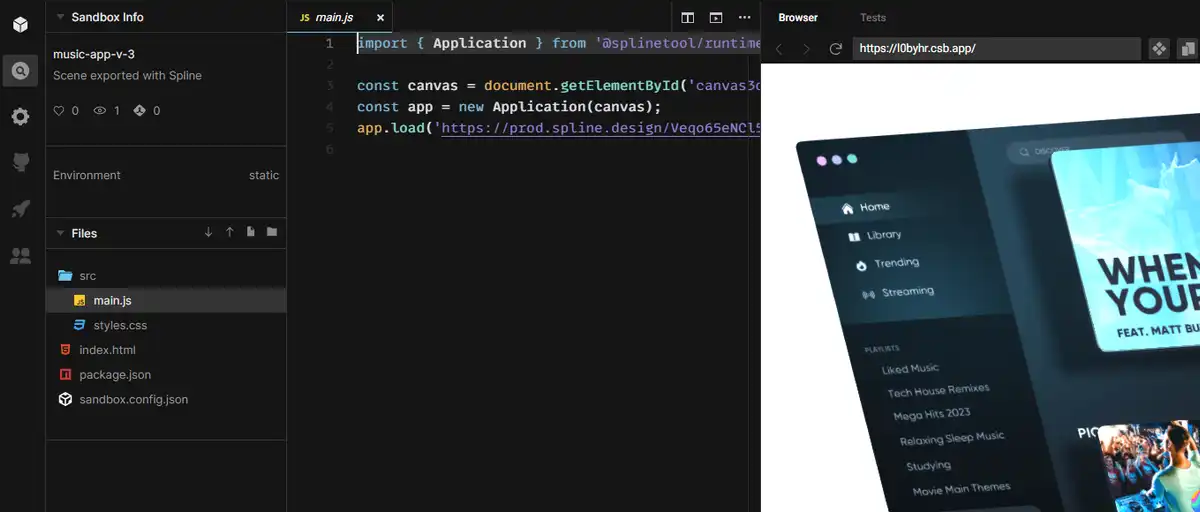Open the Deployment rocket icon
The image size is (1200, 512).
point(20,209)
